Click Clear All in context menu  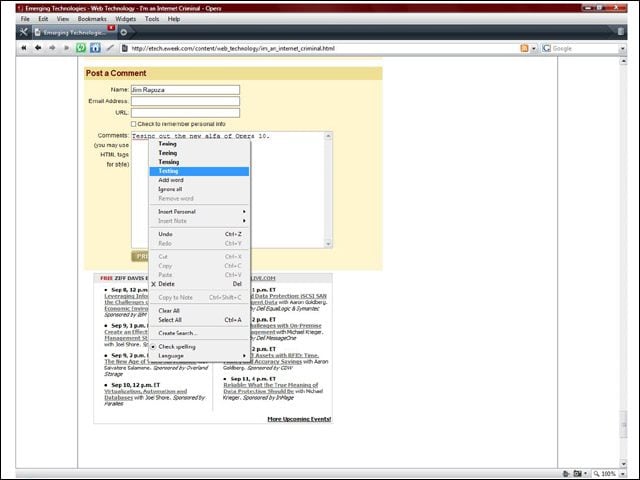(199, 311)
